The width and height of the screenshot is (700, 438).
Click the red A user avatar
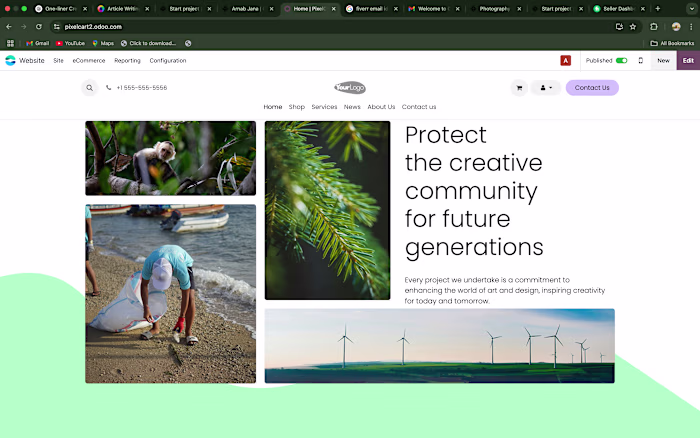[566, 60]
